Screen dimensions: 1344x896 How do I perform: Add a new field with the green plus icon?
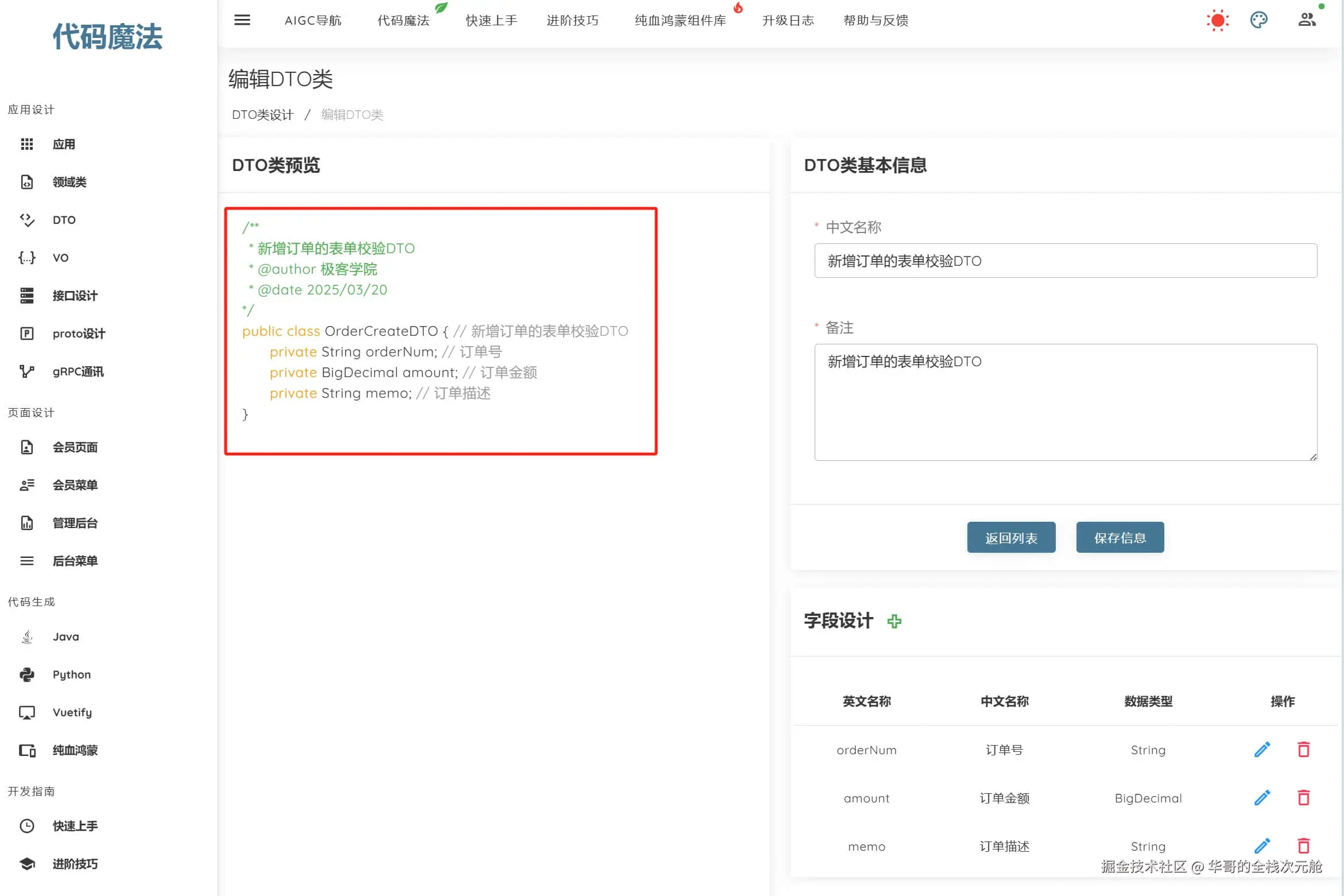(894, 621)
